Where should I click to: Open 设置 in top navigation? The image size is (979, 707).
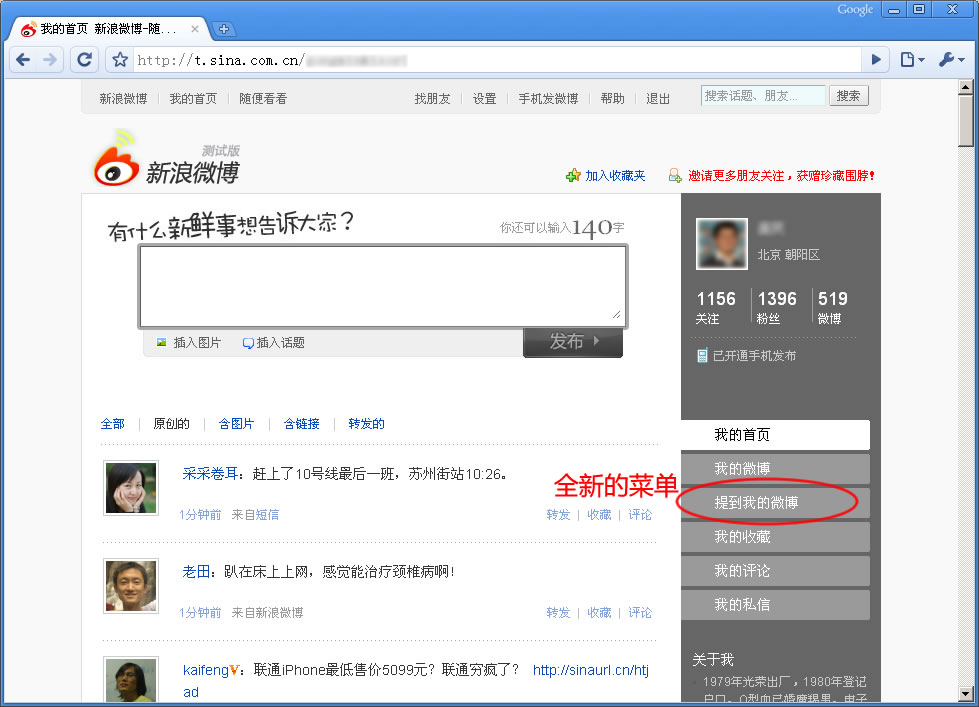click(485, 99)
